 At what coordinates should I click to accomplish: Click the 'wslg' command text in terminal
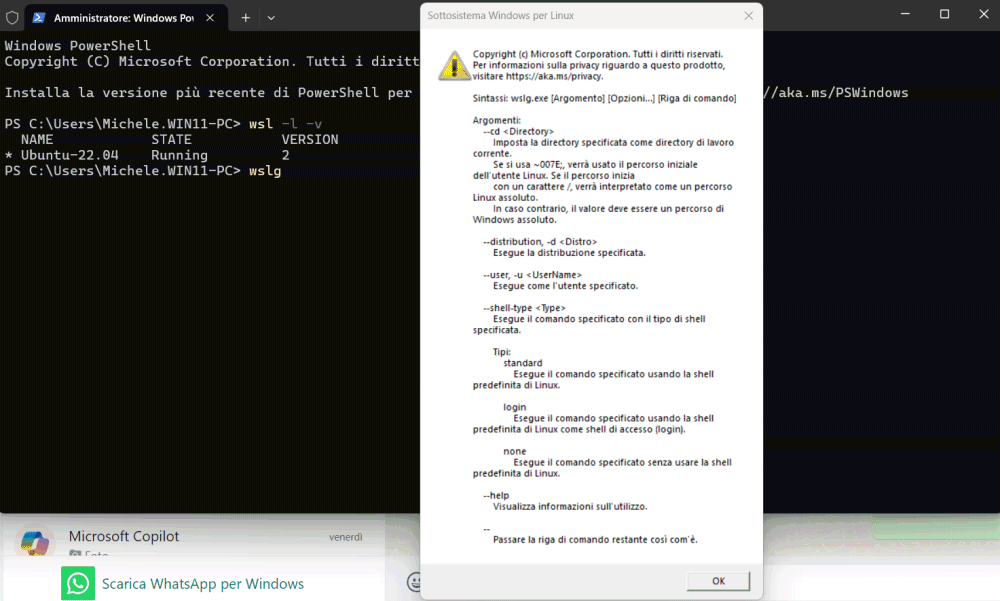point(265,171)
